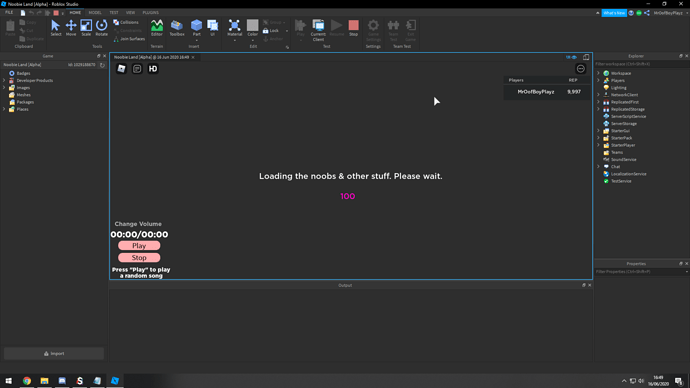Open the HOME ribbon tab
This screenshot has height=388, width=690.
tap(75, 13)
